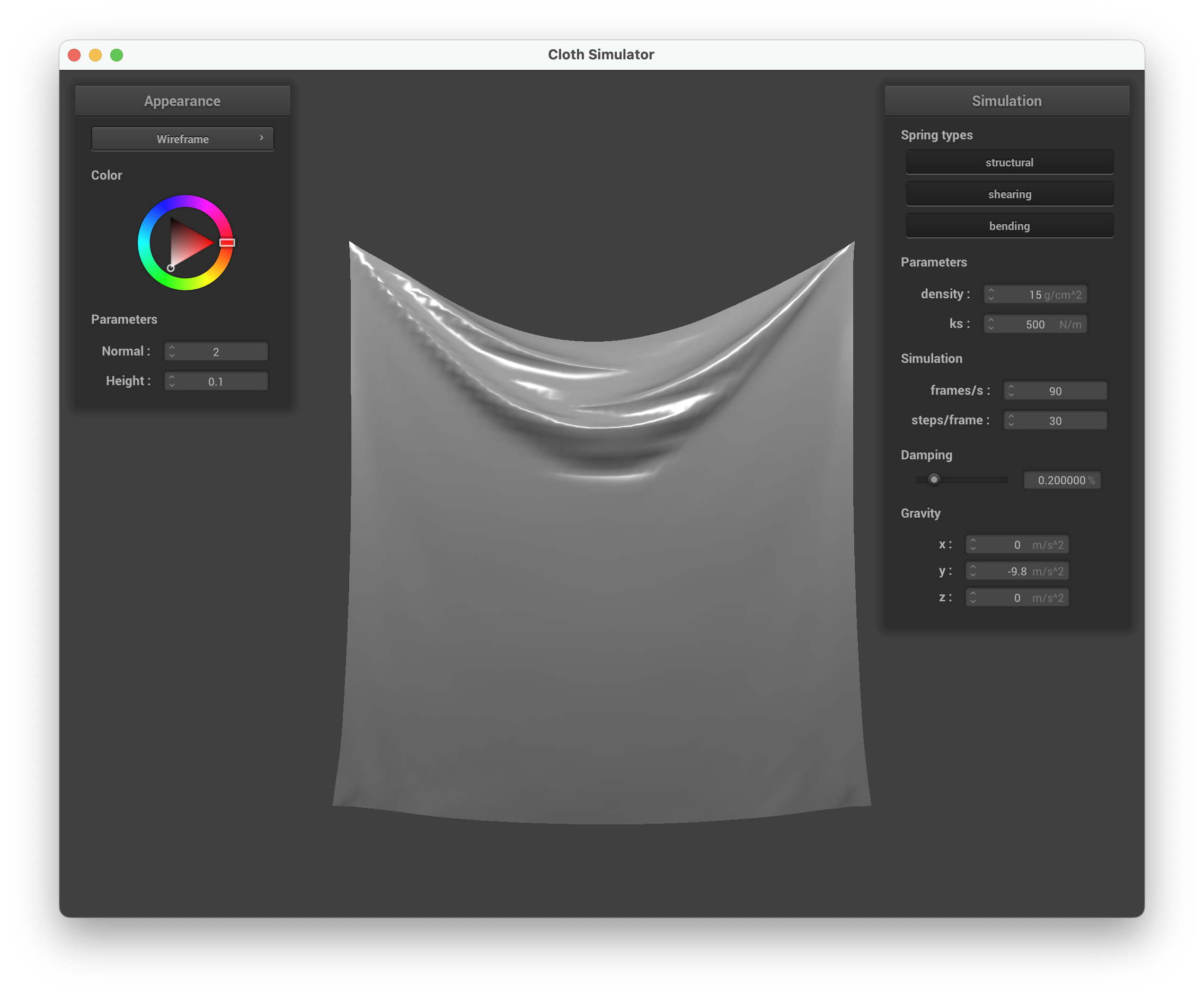
Task: Click the ks stepper arrows
Action: coord(991,324)
